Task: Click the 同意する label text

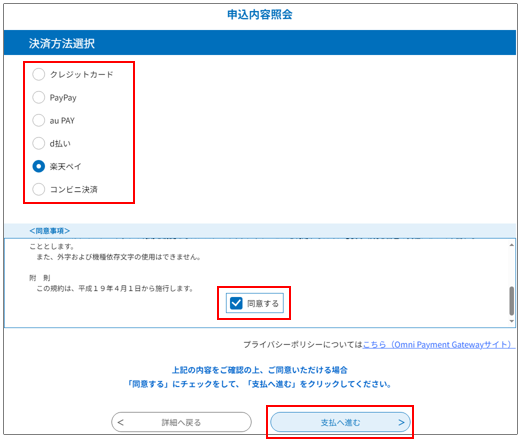Action: 263,304
